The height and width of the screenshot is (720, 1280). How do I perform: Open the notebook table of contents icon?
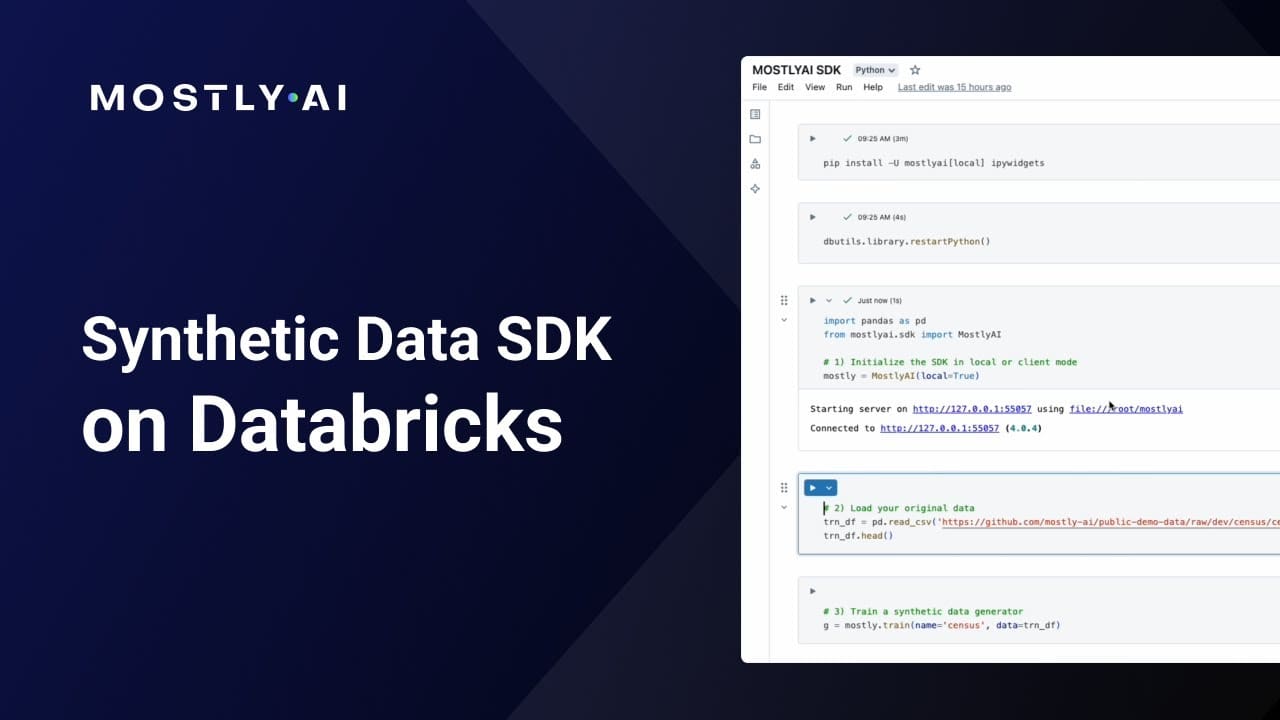point(754,113)
